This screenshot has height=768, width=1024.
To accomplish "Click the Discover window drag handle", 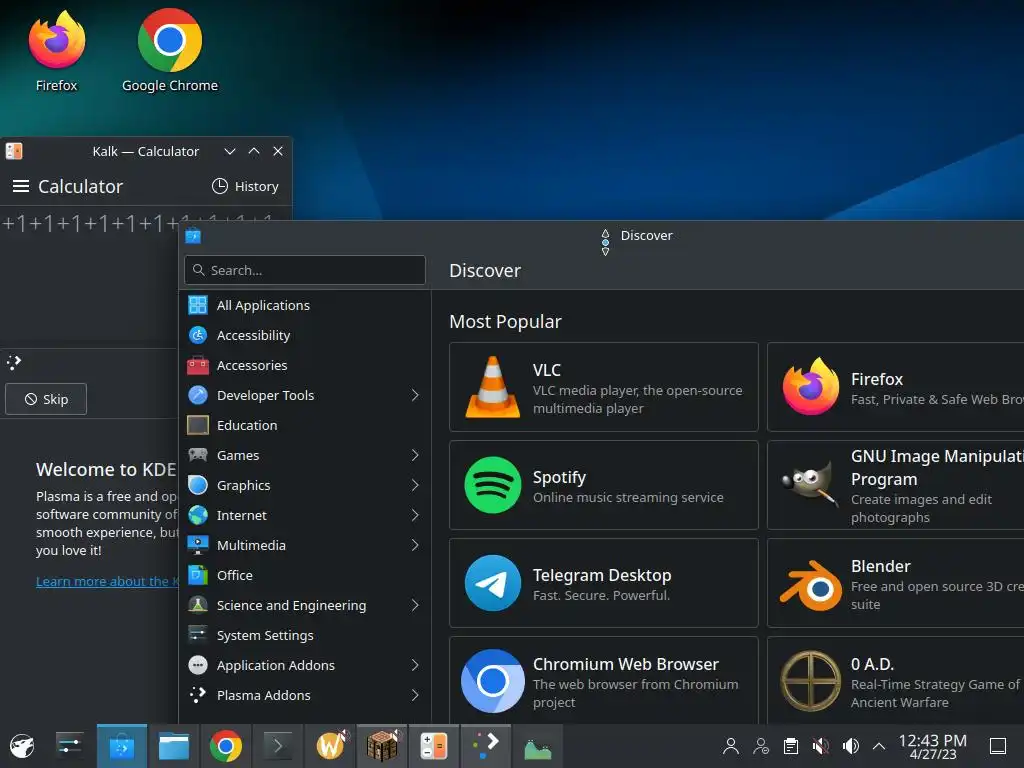I will tap(605, 242).
